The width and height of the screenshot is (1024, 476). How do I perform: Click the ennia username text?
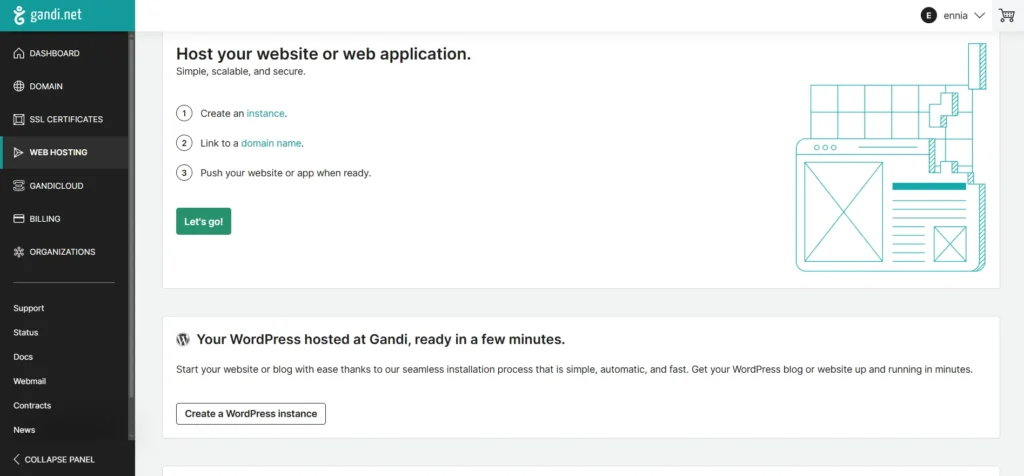tap(955, 16)
